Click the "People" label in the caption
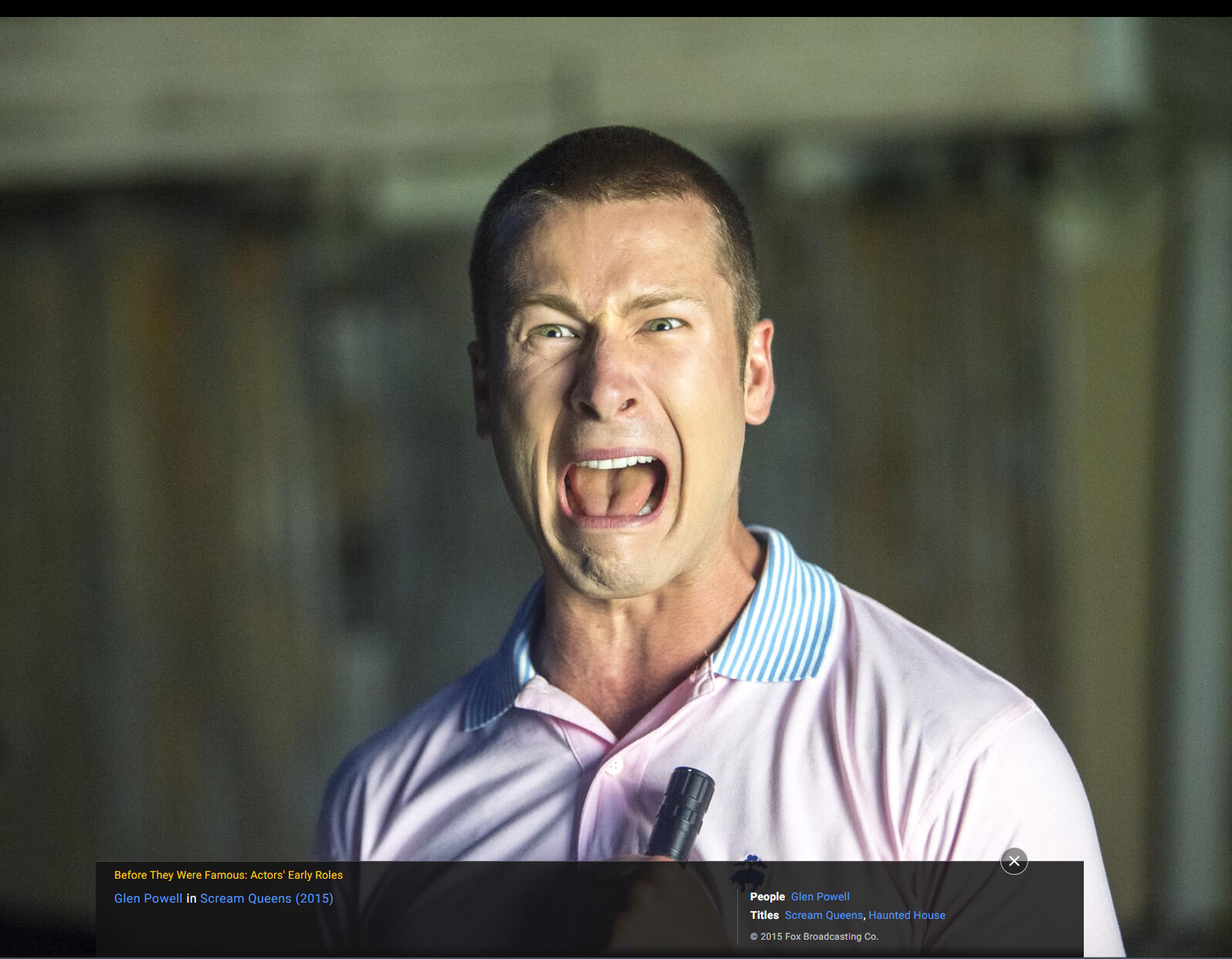 (767, 896)
